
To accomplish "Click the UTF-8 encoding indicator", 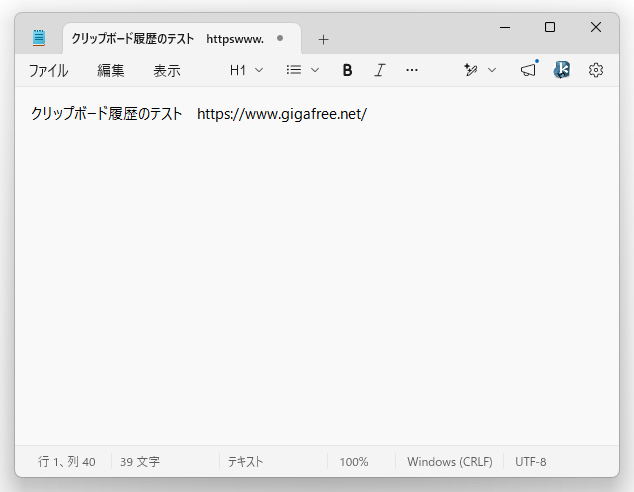I will pyautogui.click(x=530, y=462).
